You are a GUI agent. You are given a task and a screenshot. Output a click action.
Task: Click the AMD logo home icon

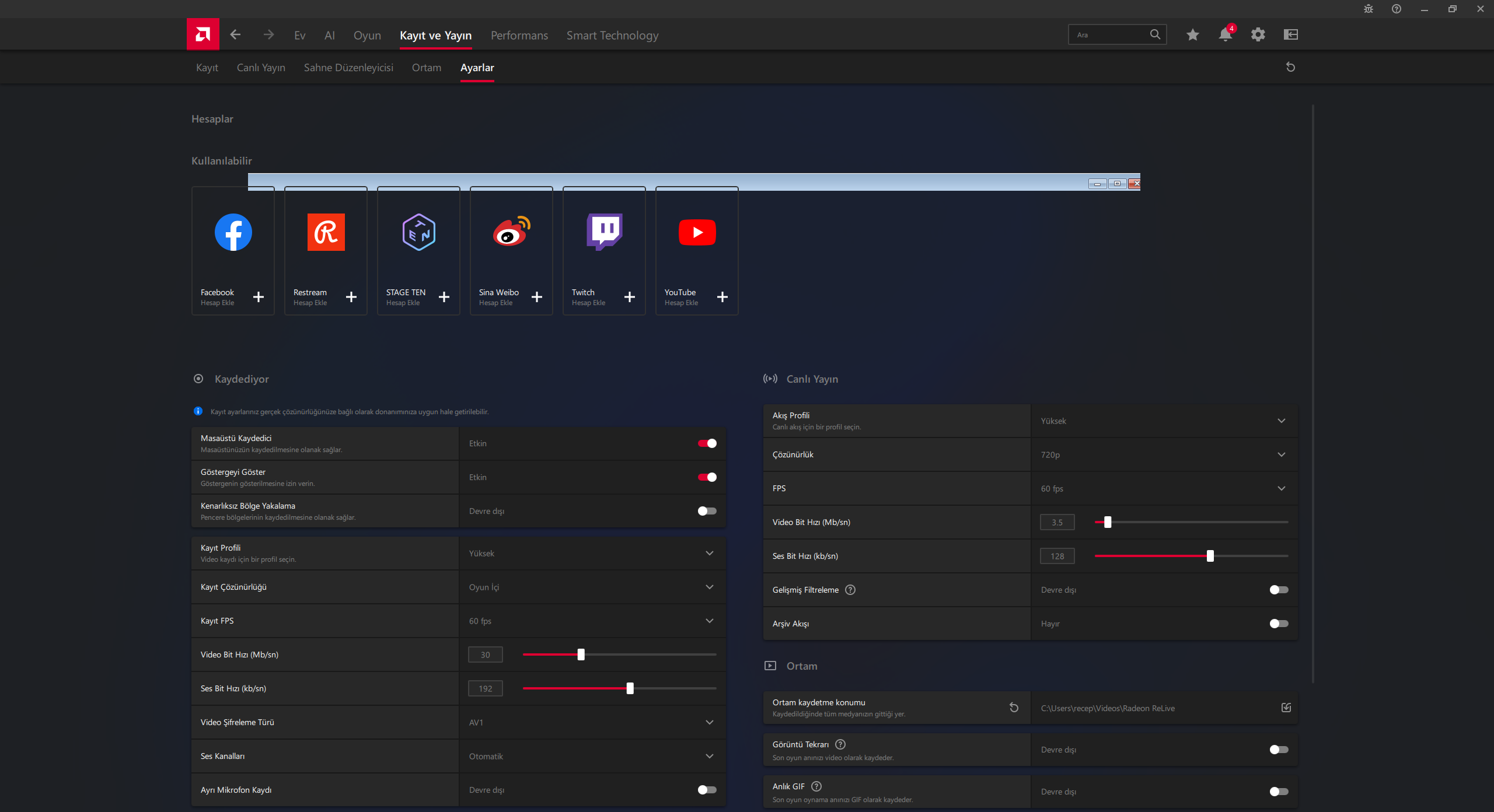point(203,34)
